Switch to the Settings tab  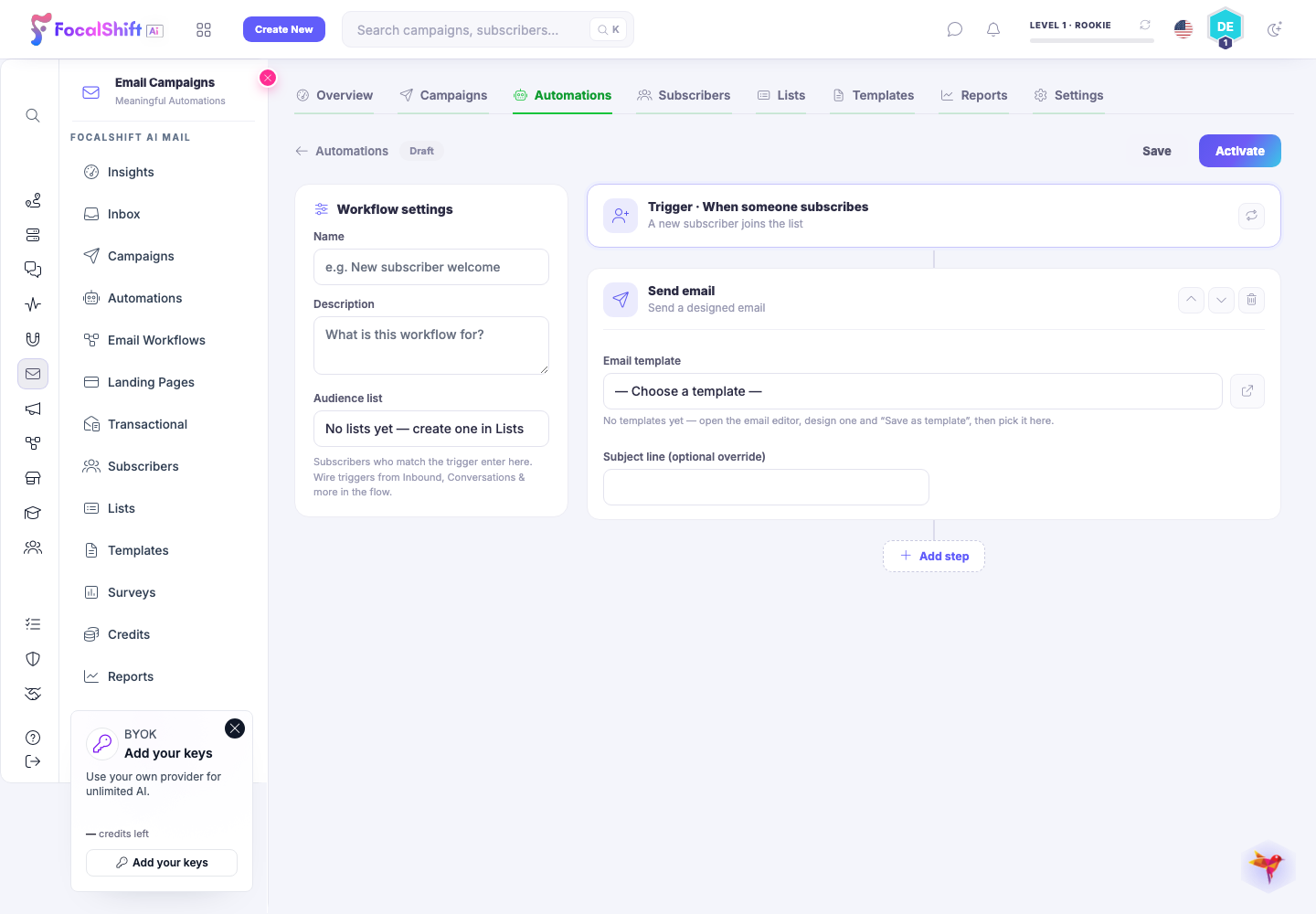pos(1068,95)
